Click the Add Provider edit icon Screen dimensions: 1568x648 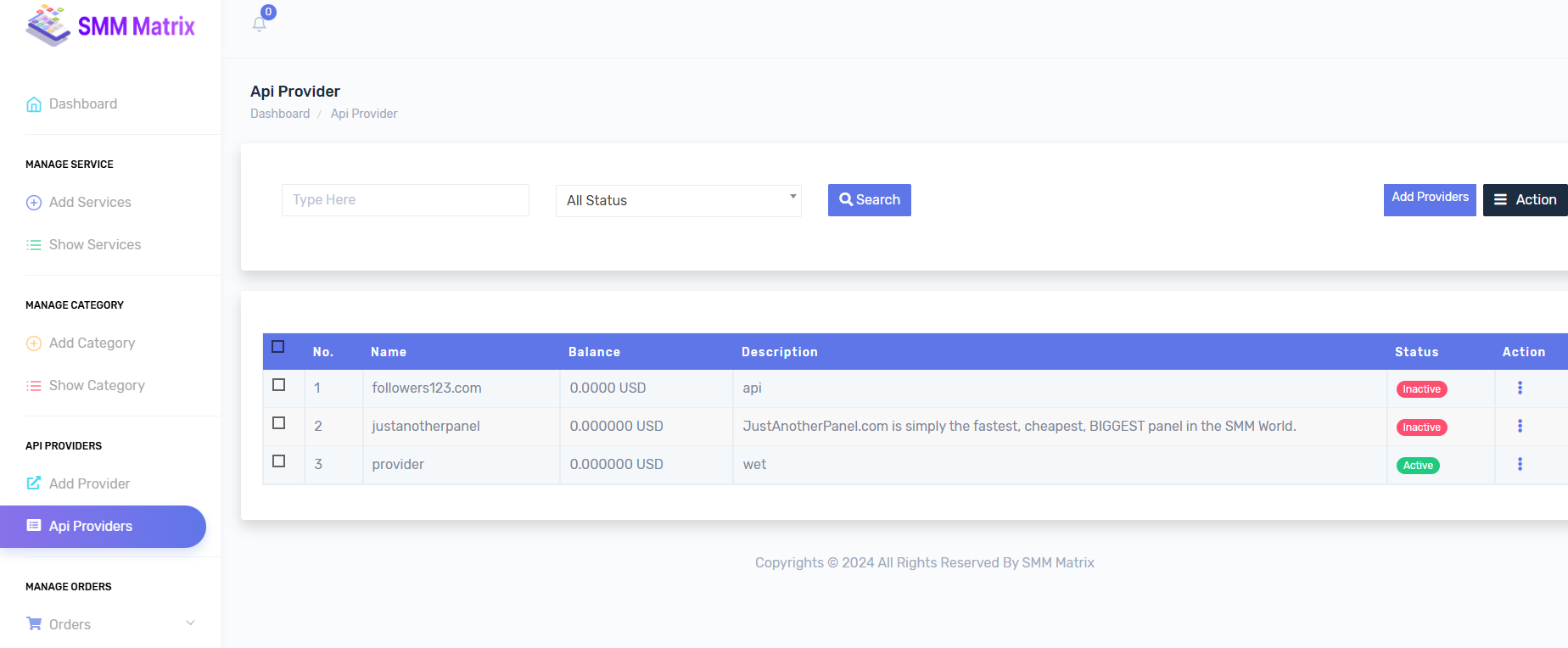tap(34, 483)
